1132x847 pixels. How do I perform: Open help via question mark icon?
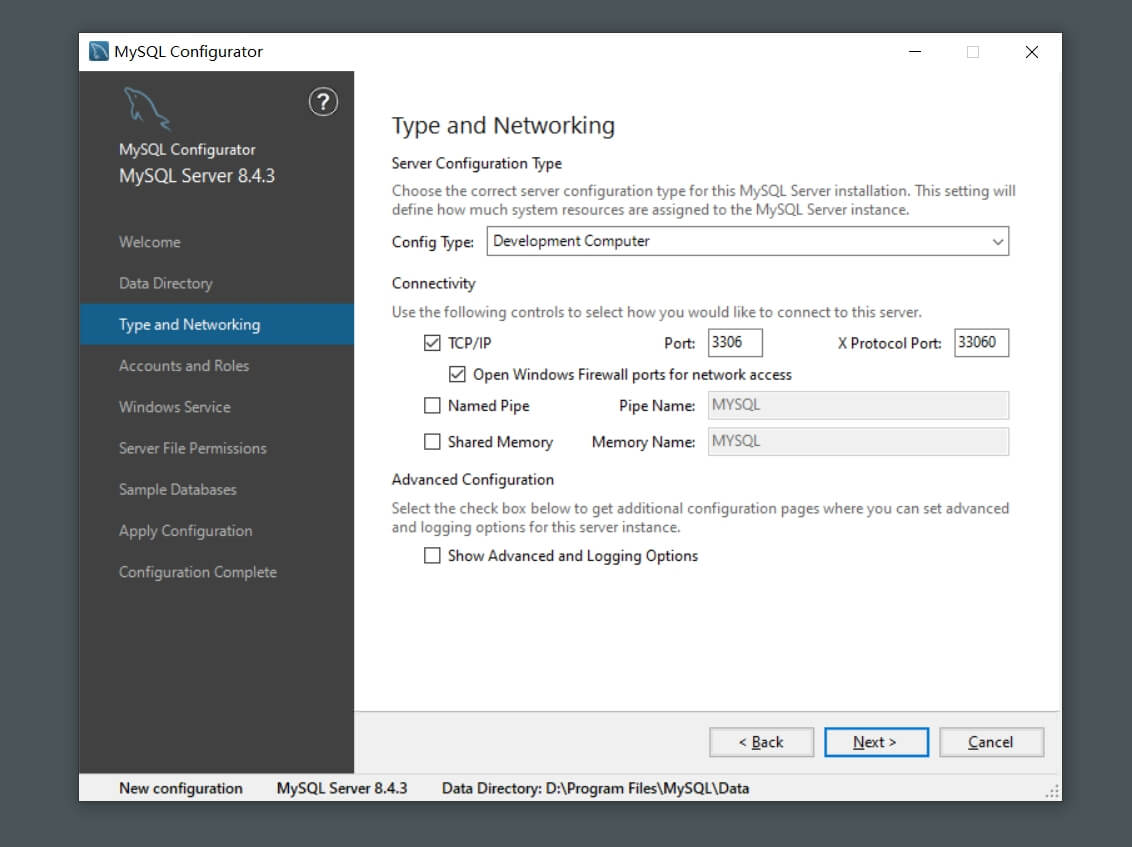(323, 102)
